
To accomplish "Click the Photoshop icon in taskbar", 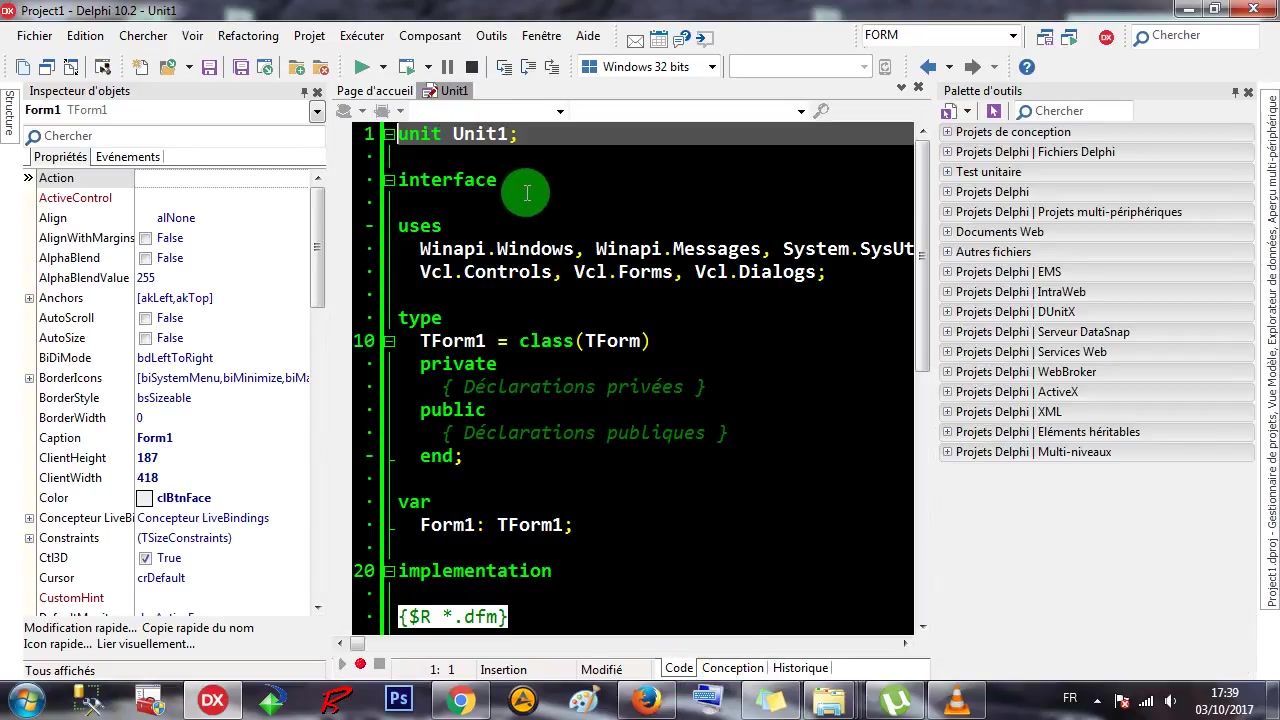I will (399, 699).
